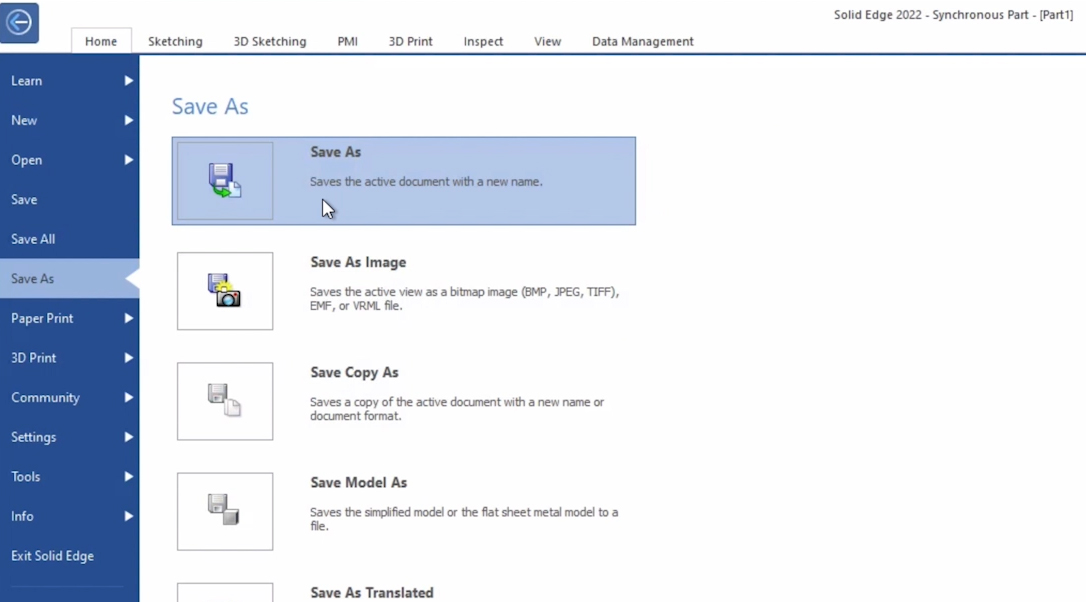Click the Save As Translated title
The height and width of the screenshot is (602, 1086).
tap(372, 593)
